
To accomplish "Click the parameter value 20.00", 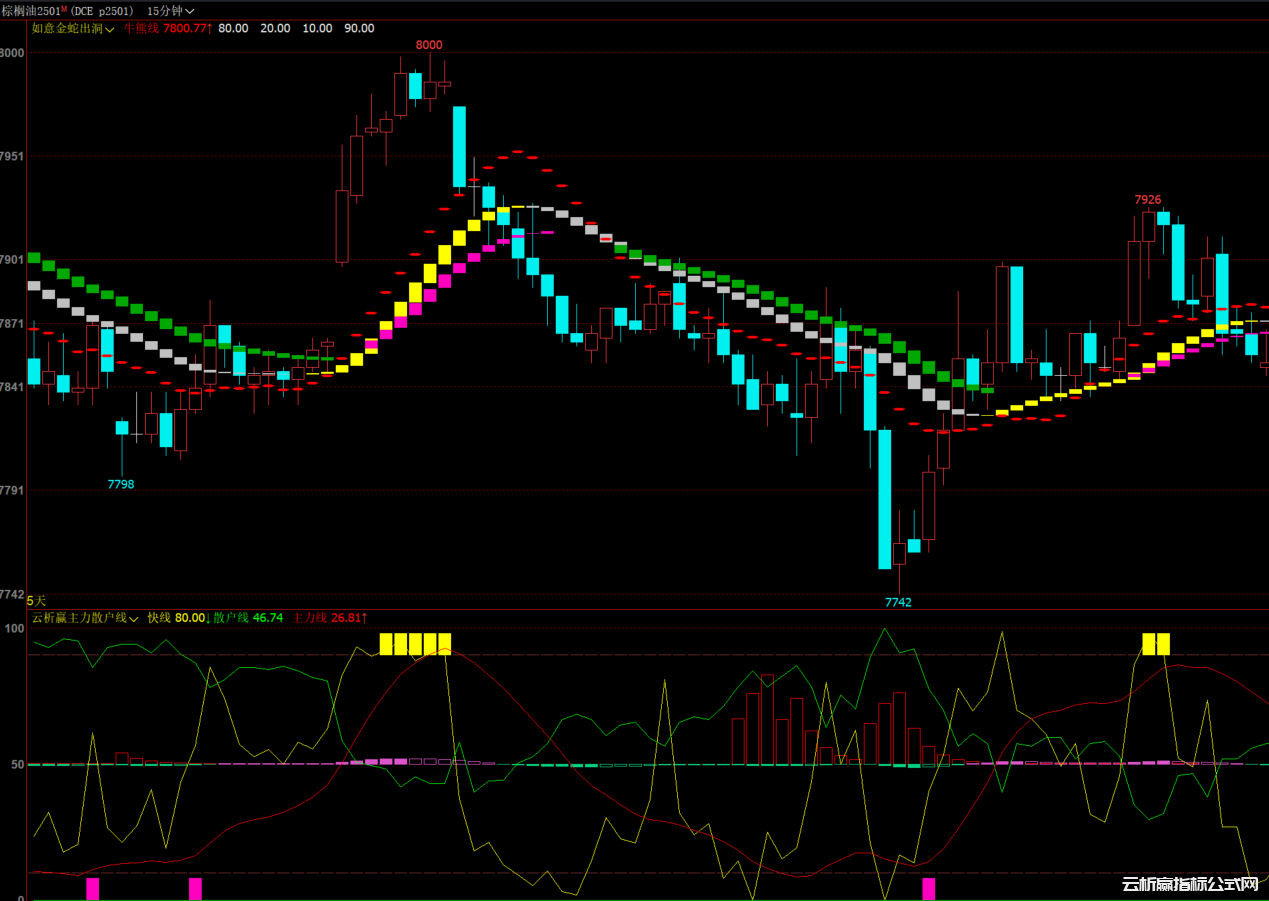I will tap(275, 28).
